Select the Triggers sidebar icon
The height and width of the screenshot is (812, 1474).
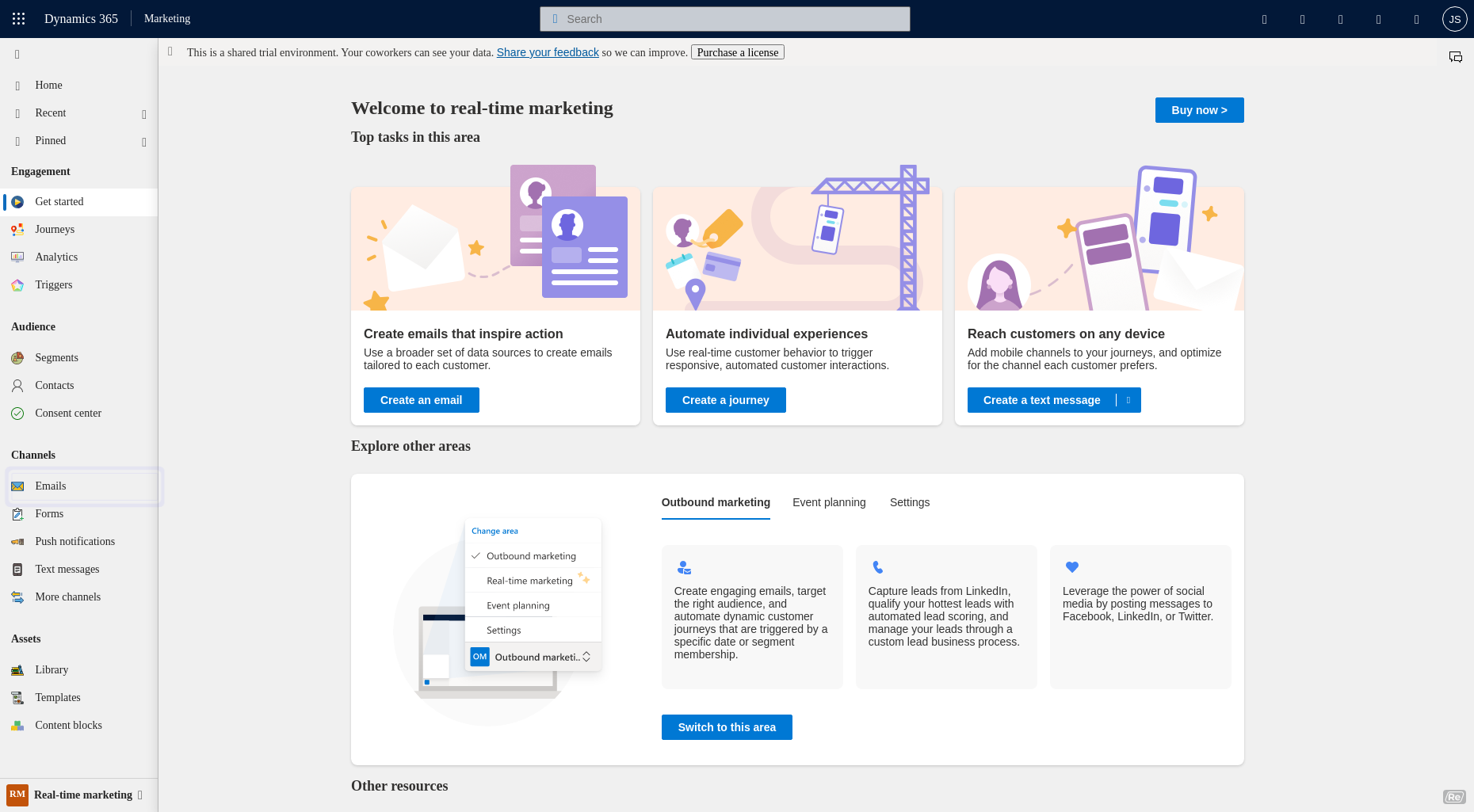17,285
